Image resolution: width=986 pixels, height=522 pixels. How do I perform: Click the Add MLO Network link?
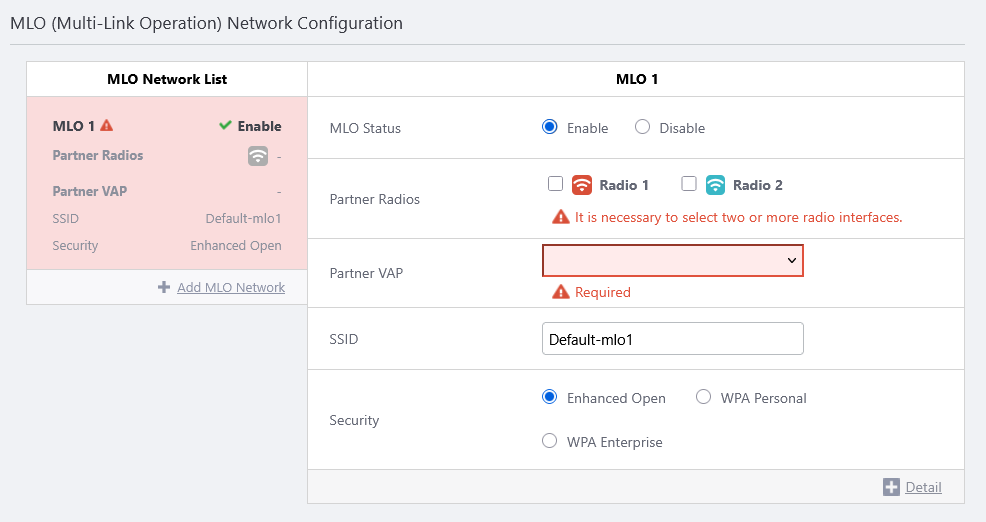[230, 288]
